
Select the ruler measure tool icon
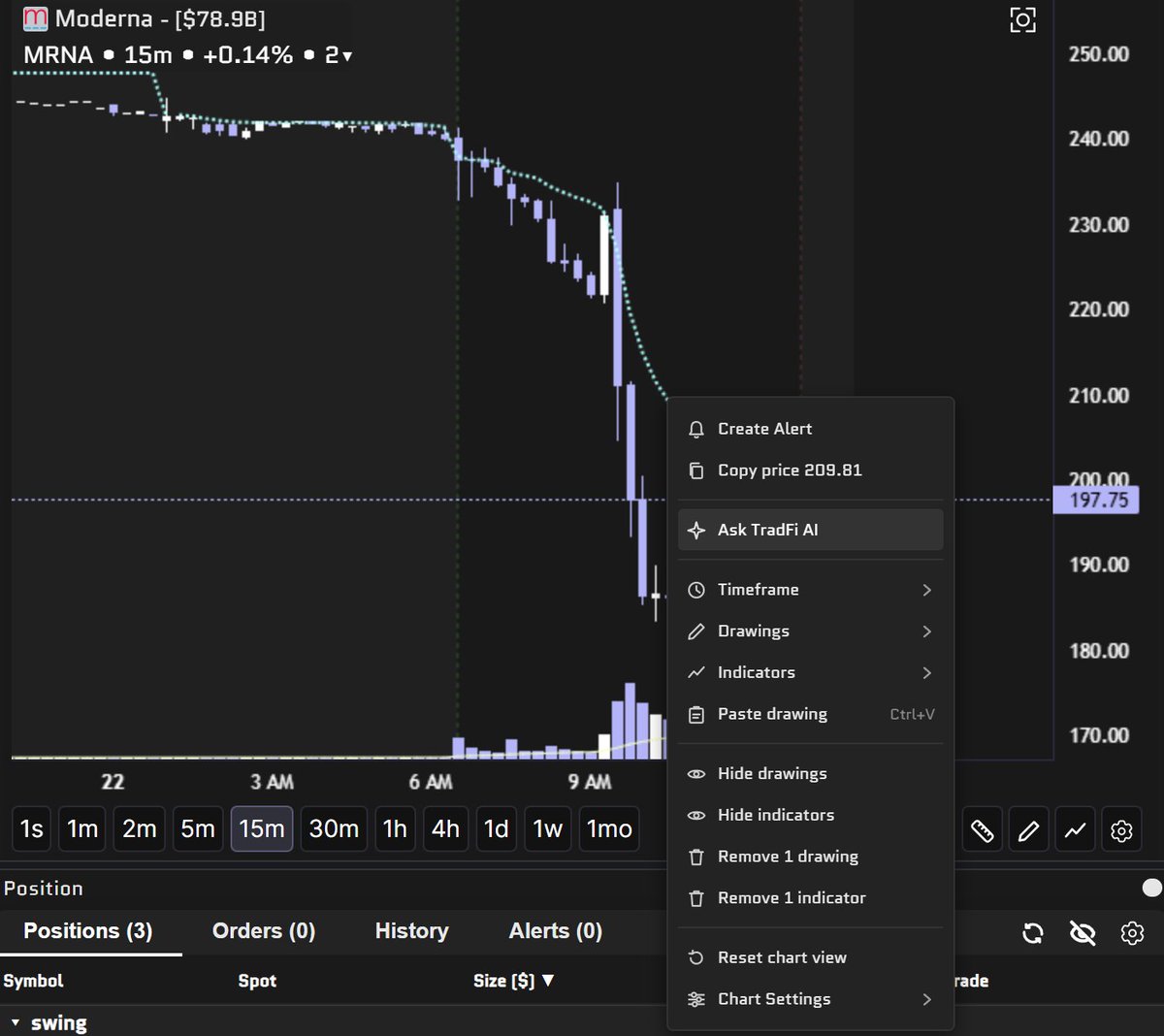point(983,830)
